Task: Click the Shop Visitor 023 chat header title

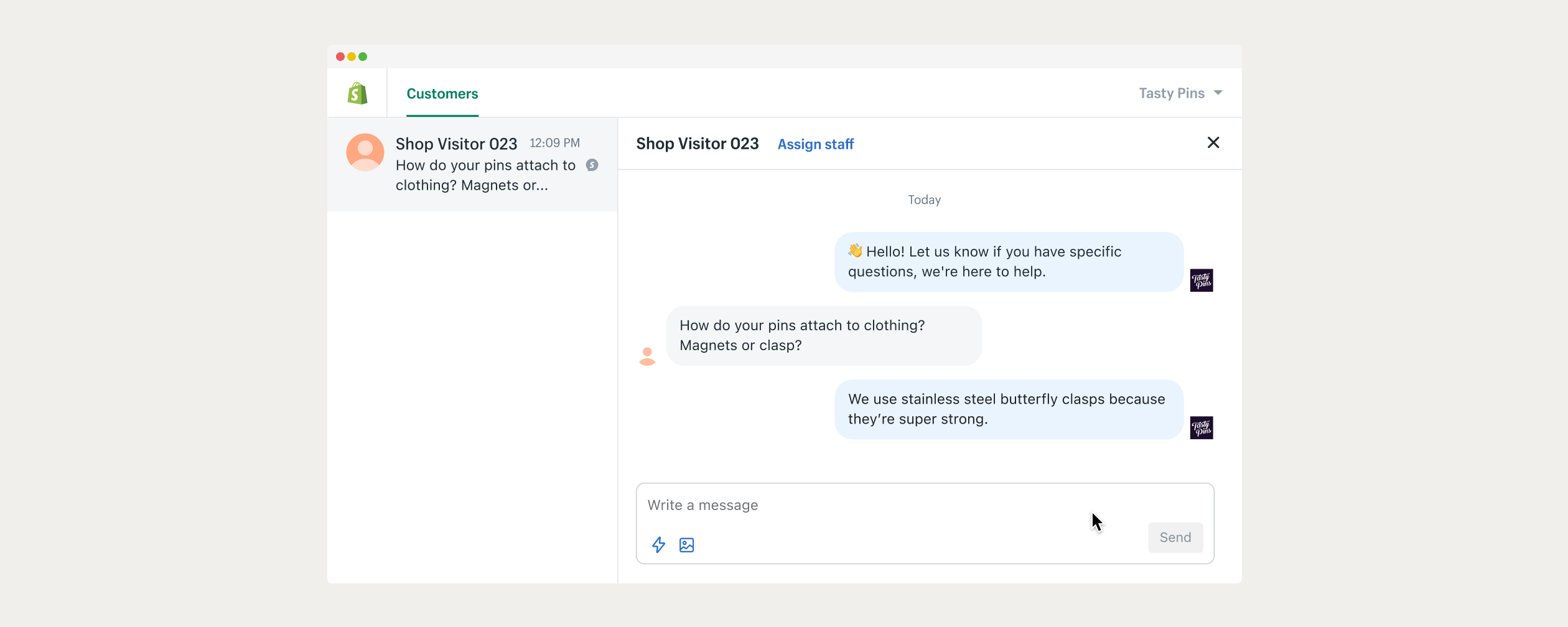Action: pyautogui.click(x=698, y=144)
